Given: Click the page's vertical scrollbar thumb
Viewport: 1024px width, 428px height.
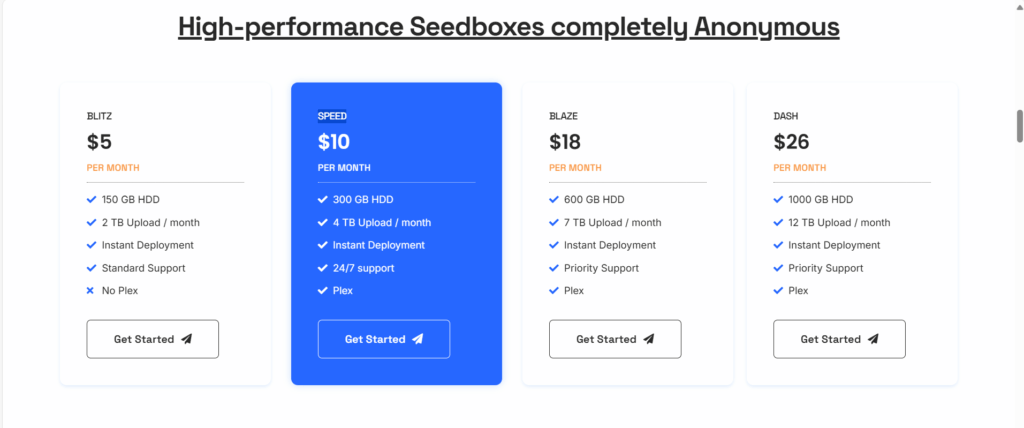Looking at the screenshot, I should click(1019, 126).
